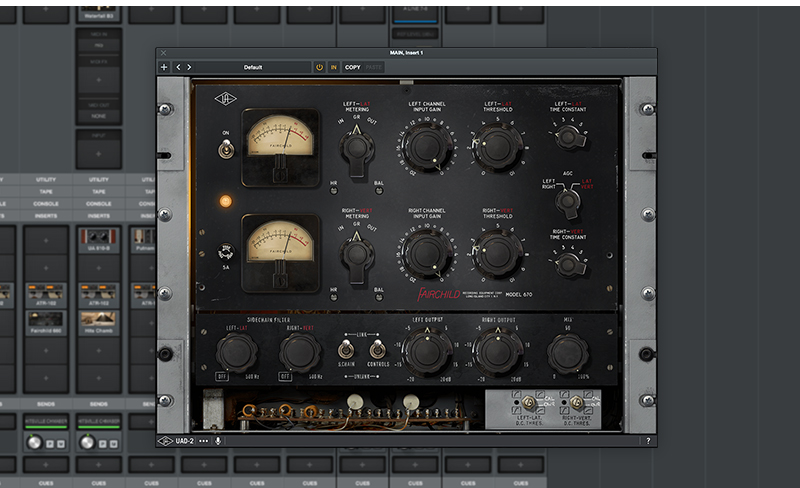Click the INSERTS label above UA 610-B
Image resolution: width=800 pixels, height=488 pixels.
pos(98,216)
